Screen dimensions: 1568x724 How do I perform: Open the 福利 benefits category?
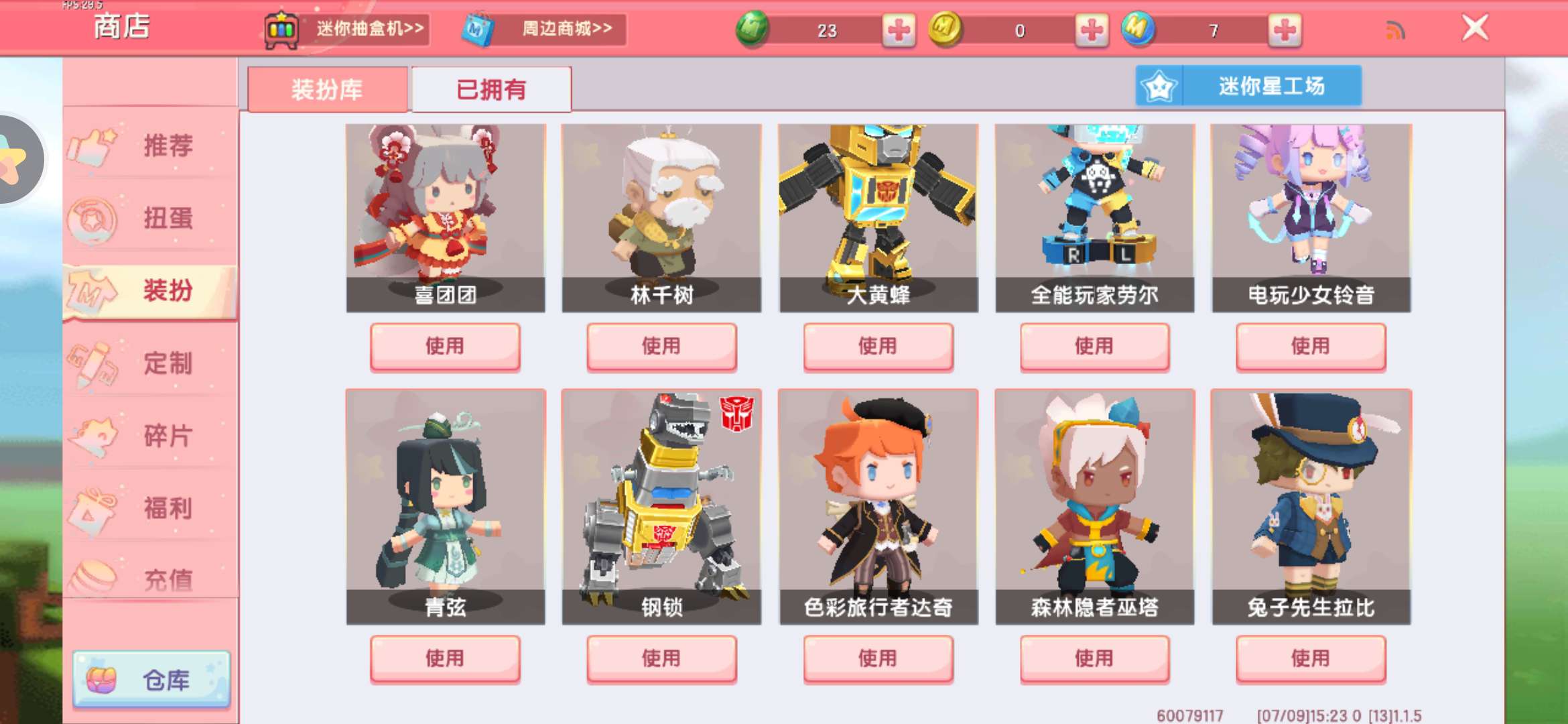pyautogui.click(x=151, y=508)
